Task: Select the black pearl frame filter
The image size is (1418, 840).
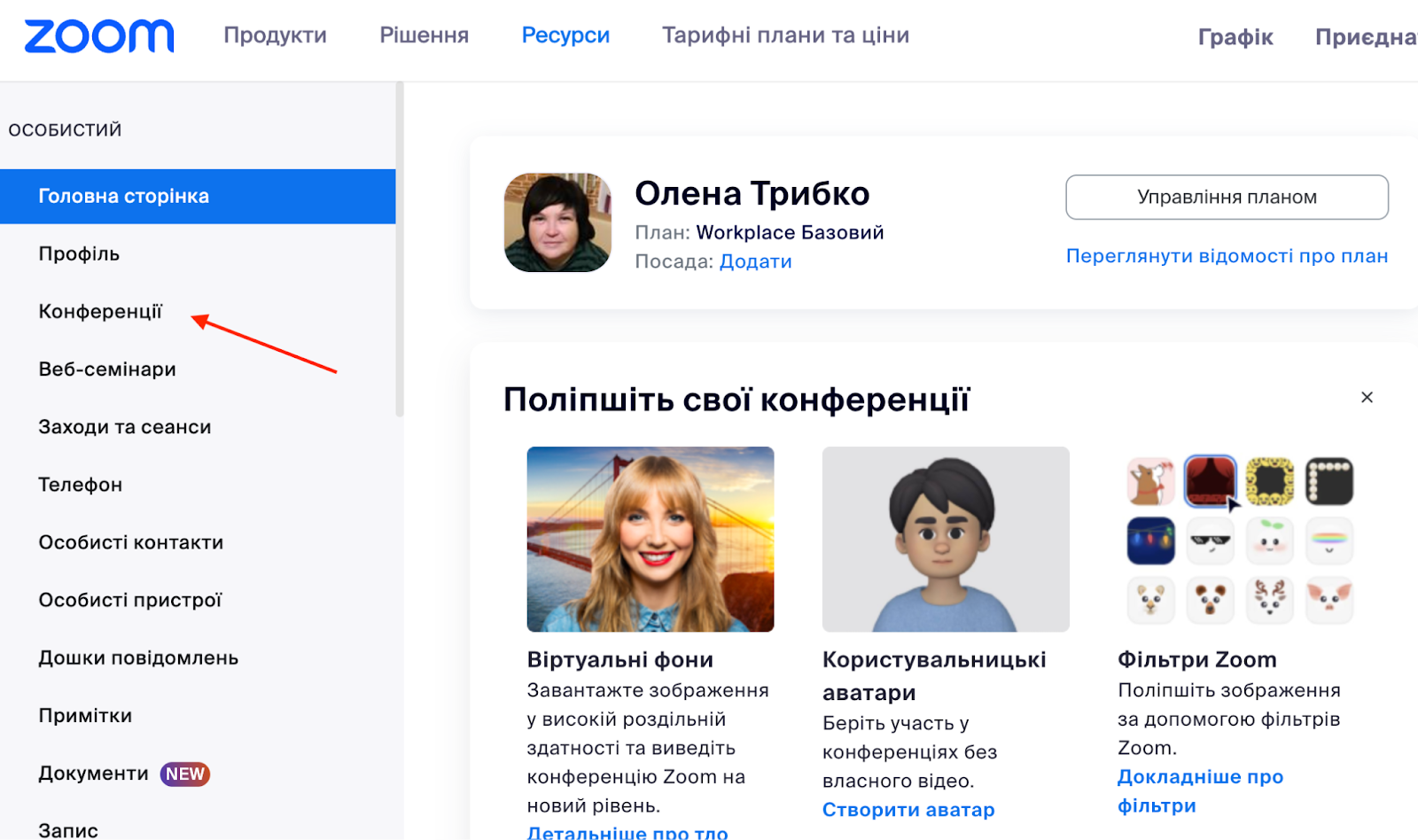Action: (1329, 481)
